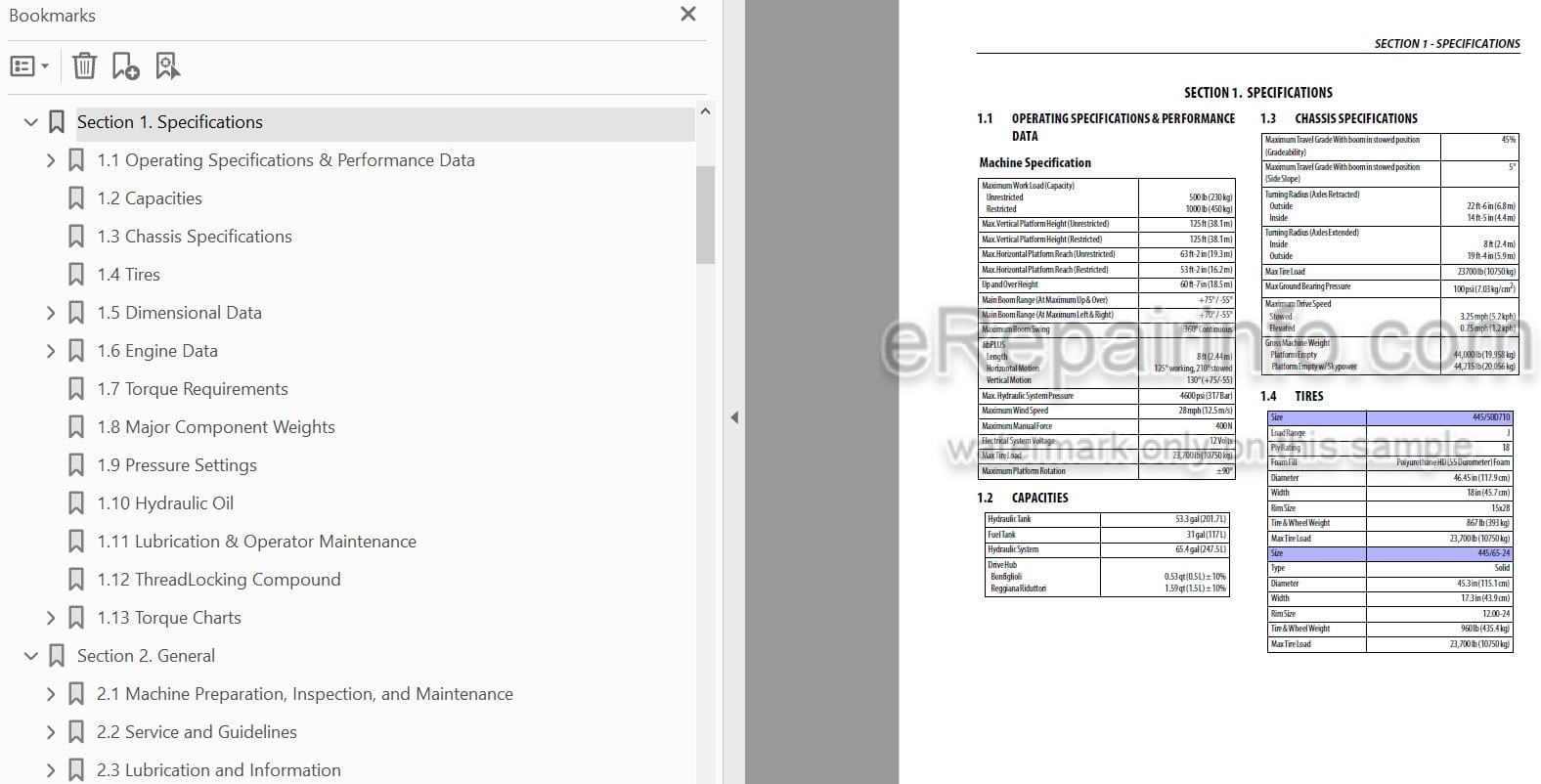Click bookmark icon beside 1.8 Major Component Weights

(76, 427)
